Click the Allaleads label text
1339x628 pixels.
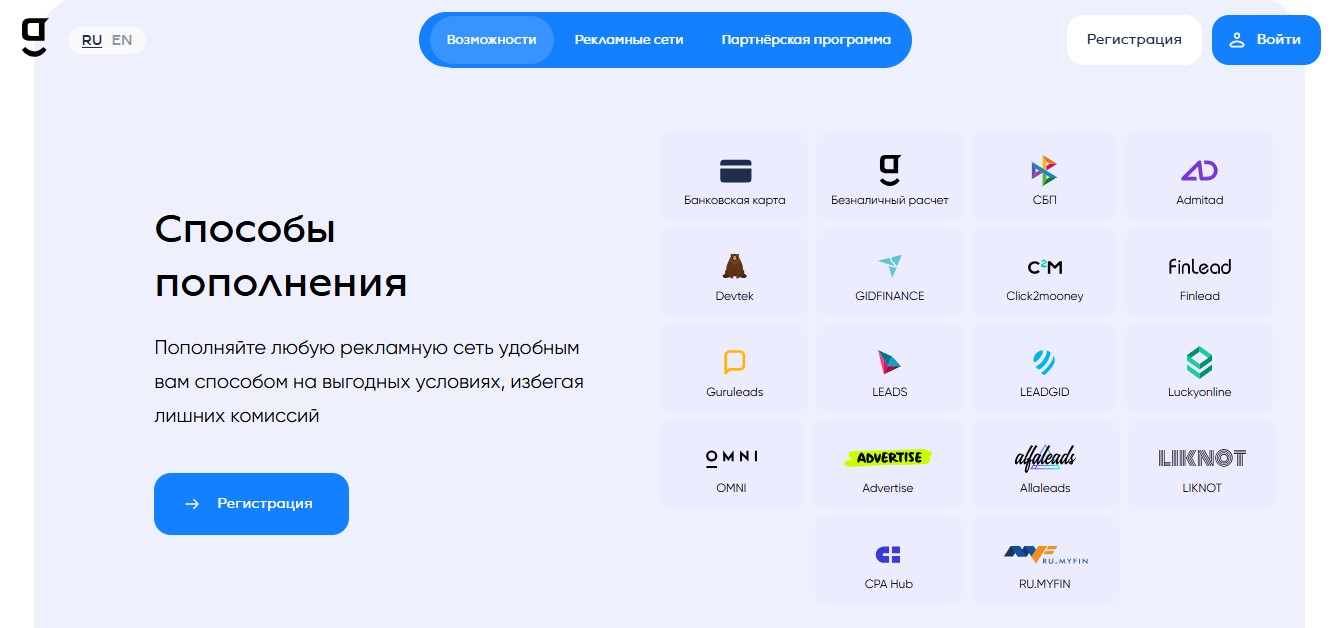tap(1045, 488)
